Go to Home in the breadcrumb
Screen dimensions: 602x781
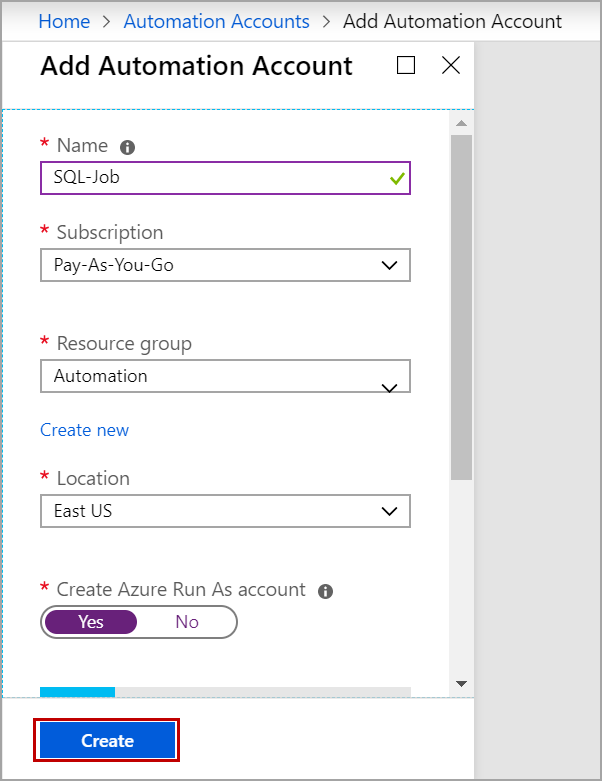(x=64, y=21)
